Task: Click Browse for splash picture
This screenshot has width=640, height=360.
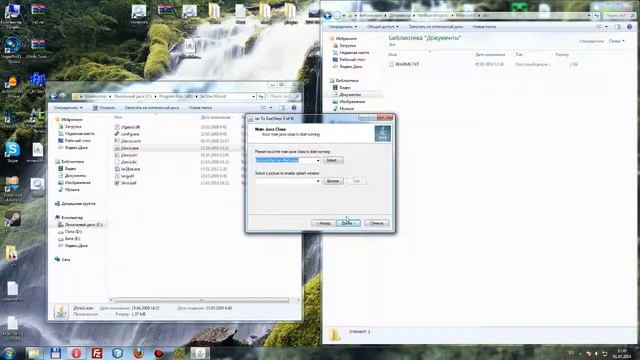Action: coord(333,181)
